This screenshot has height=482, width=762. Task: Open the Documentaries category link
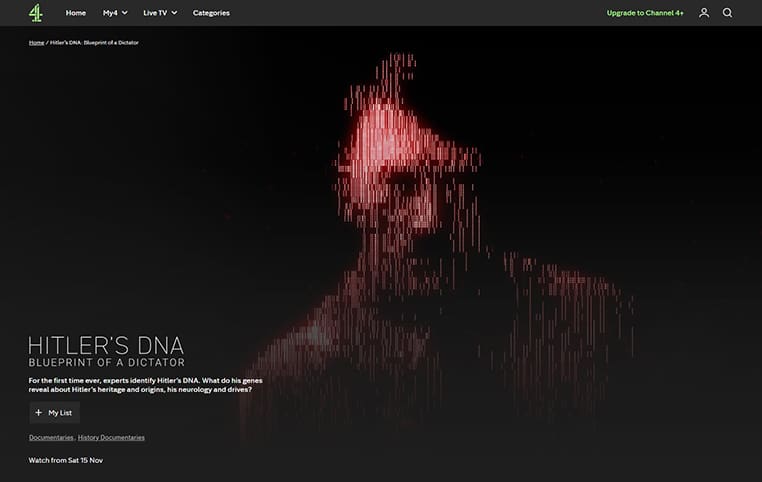51,438
